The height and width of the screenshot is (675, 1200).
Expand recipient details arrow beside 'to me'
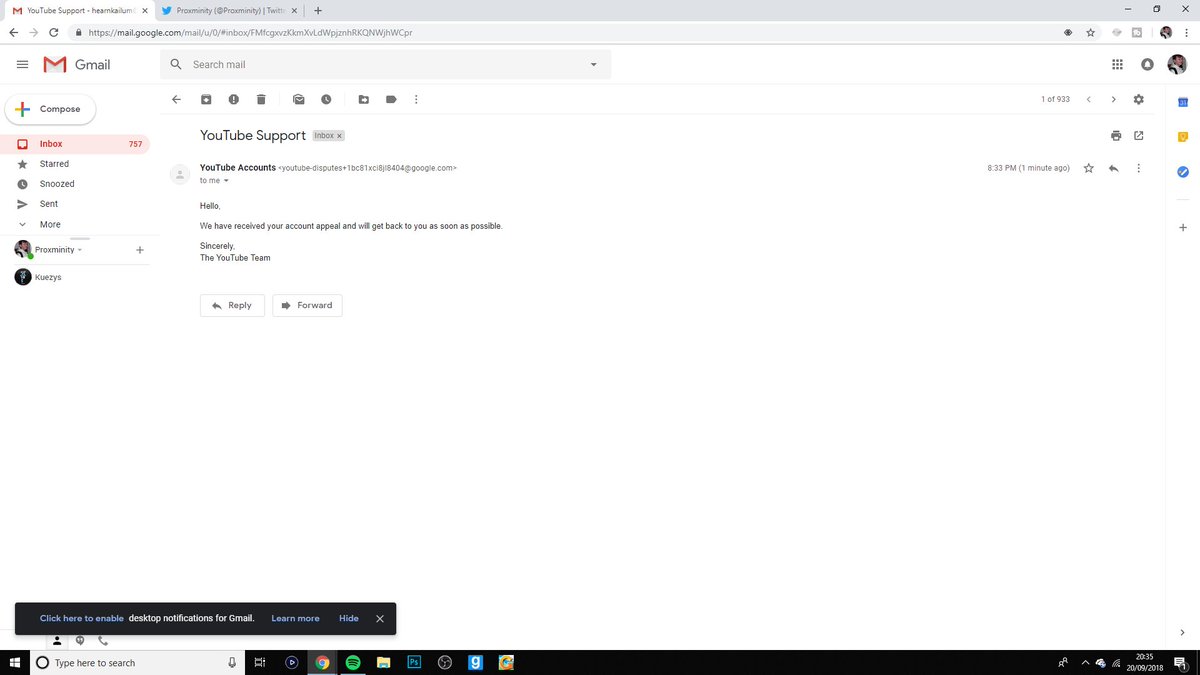coord(226,181)
